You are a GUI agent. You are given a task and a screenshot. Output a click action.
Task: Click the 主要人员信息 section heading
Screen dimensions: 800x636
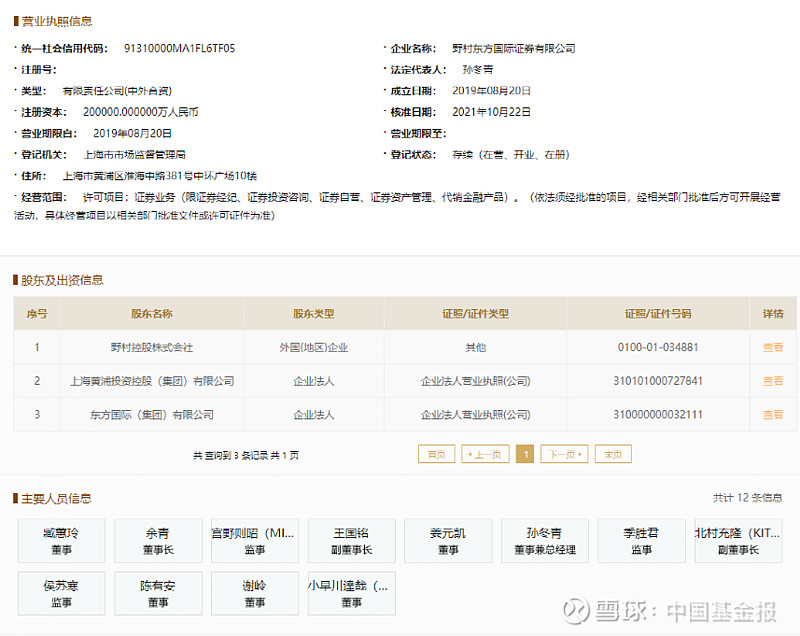click(56, 498)
